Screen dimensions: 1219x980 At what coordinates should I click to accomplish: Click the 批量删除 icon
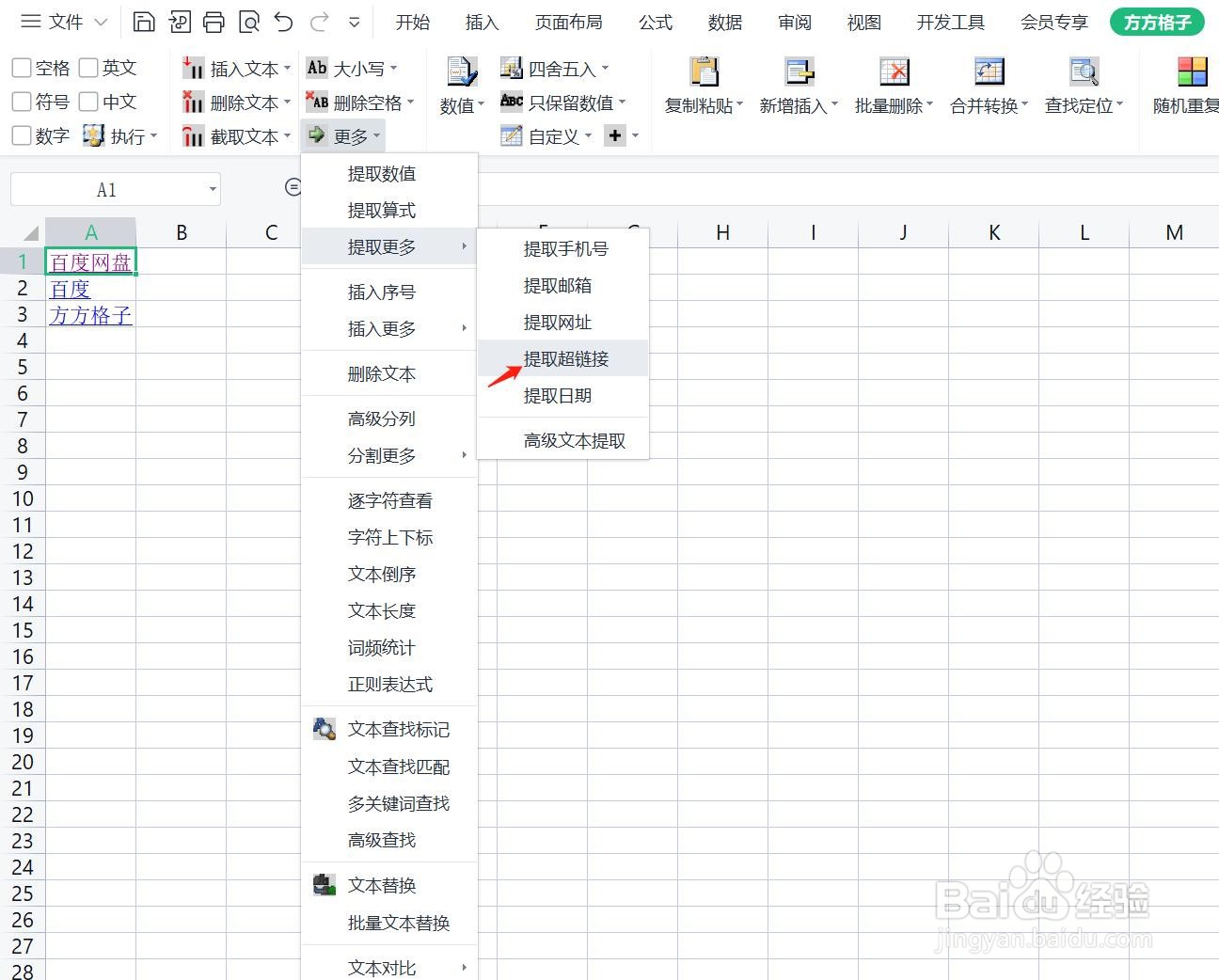(894, 72)
